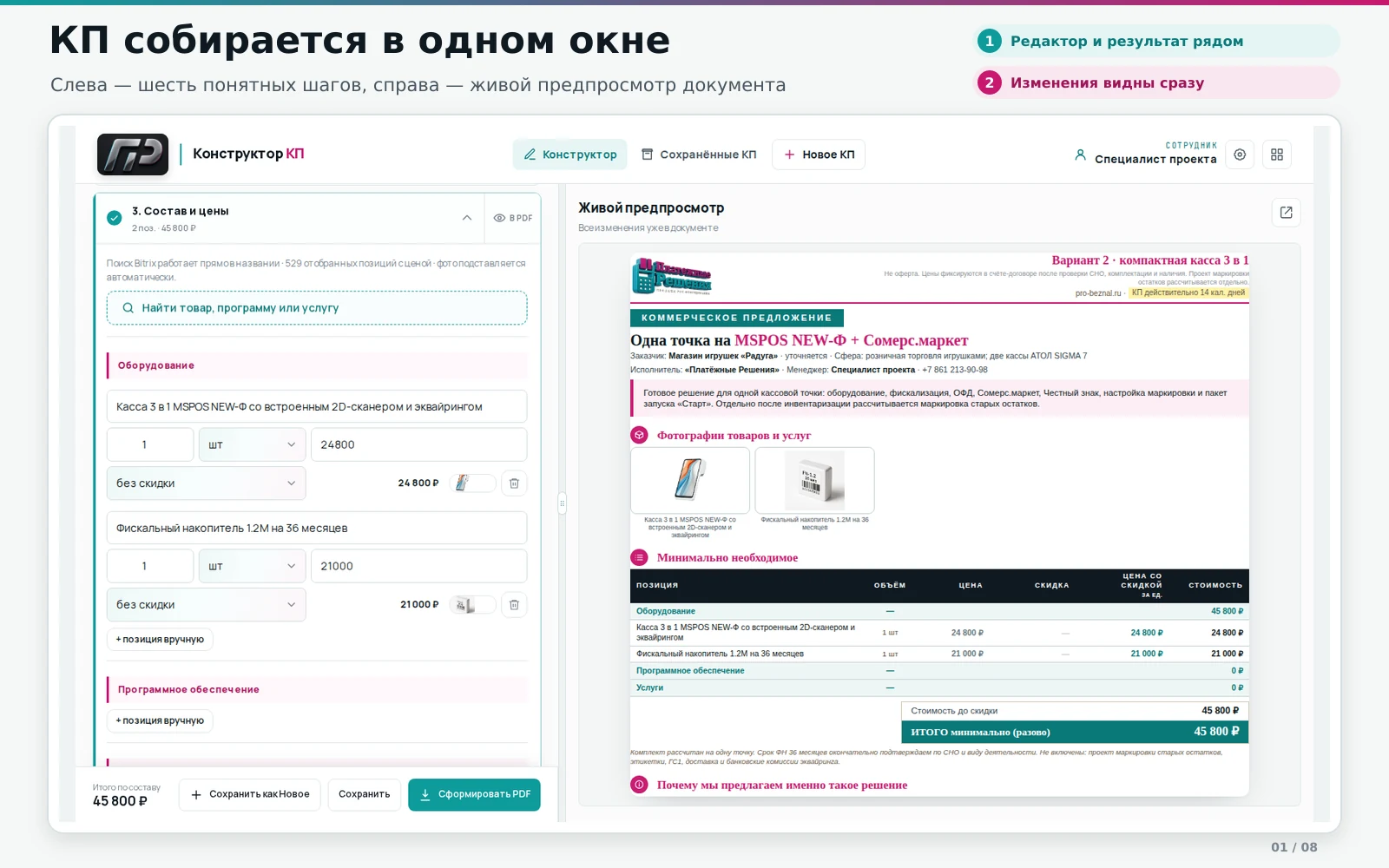This screenshot has height=868, width=1389.
Task: Toggle photo switch for Фискальный накопитель
Action: [x=473, y=605]
